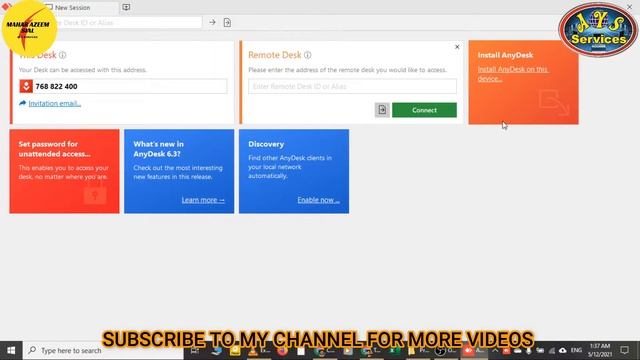Open the ENG language indicator

[x=576, y=350]
